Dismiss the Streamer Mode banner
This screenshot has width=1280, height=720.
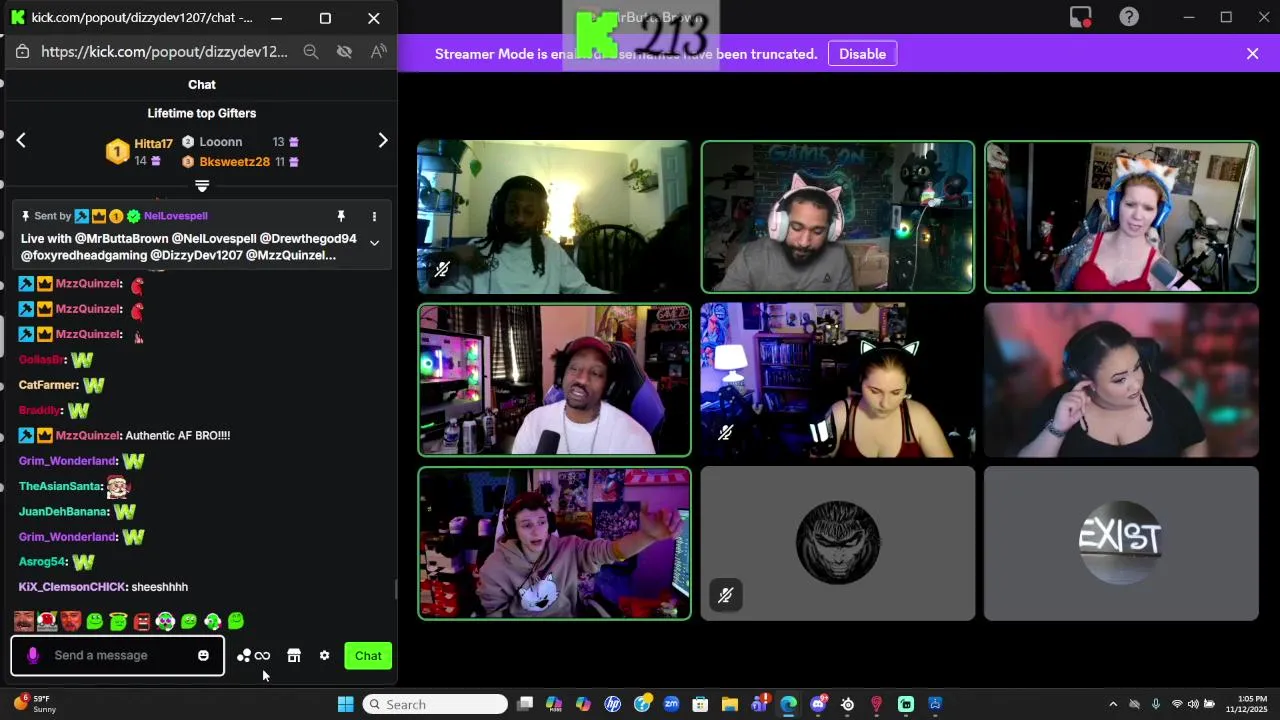tap(1252, 54)
